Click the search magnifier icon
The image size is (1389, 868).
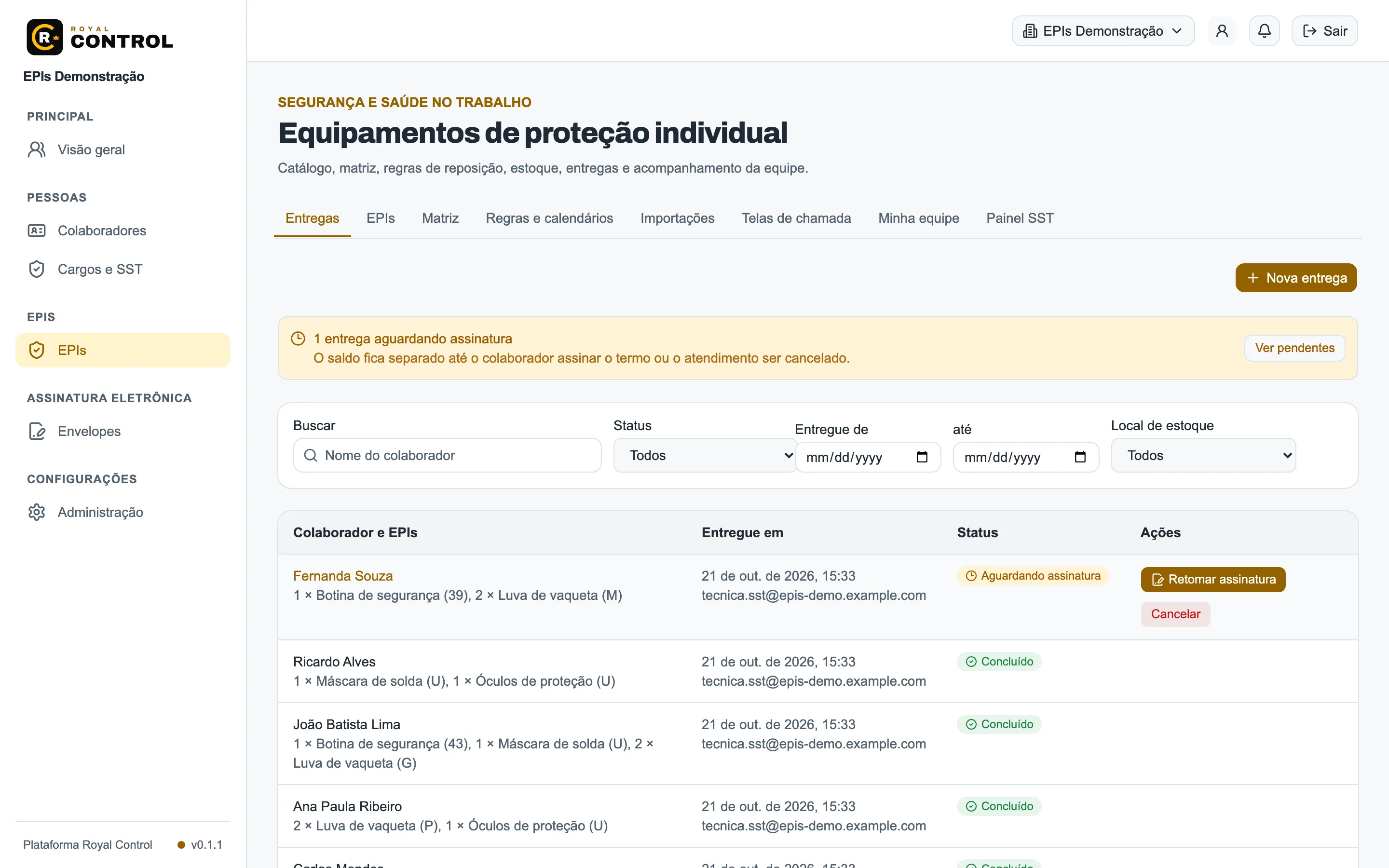pyautogui.click(x=311, y=455)
